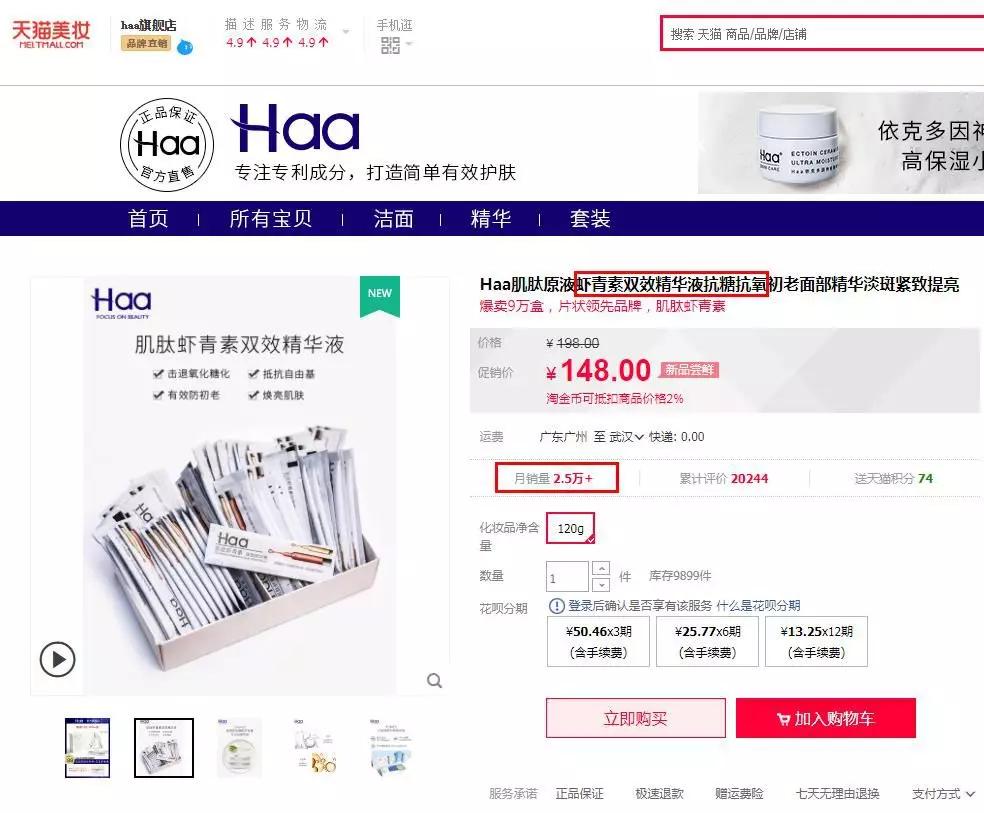Screen dimensions: 984x813
Task: Open the 精华 navigation tab
Action: [491, 218]
